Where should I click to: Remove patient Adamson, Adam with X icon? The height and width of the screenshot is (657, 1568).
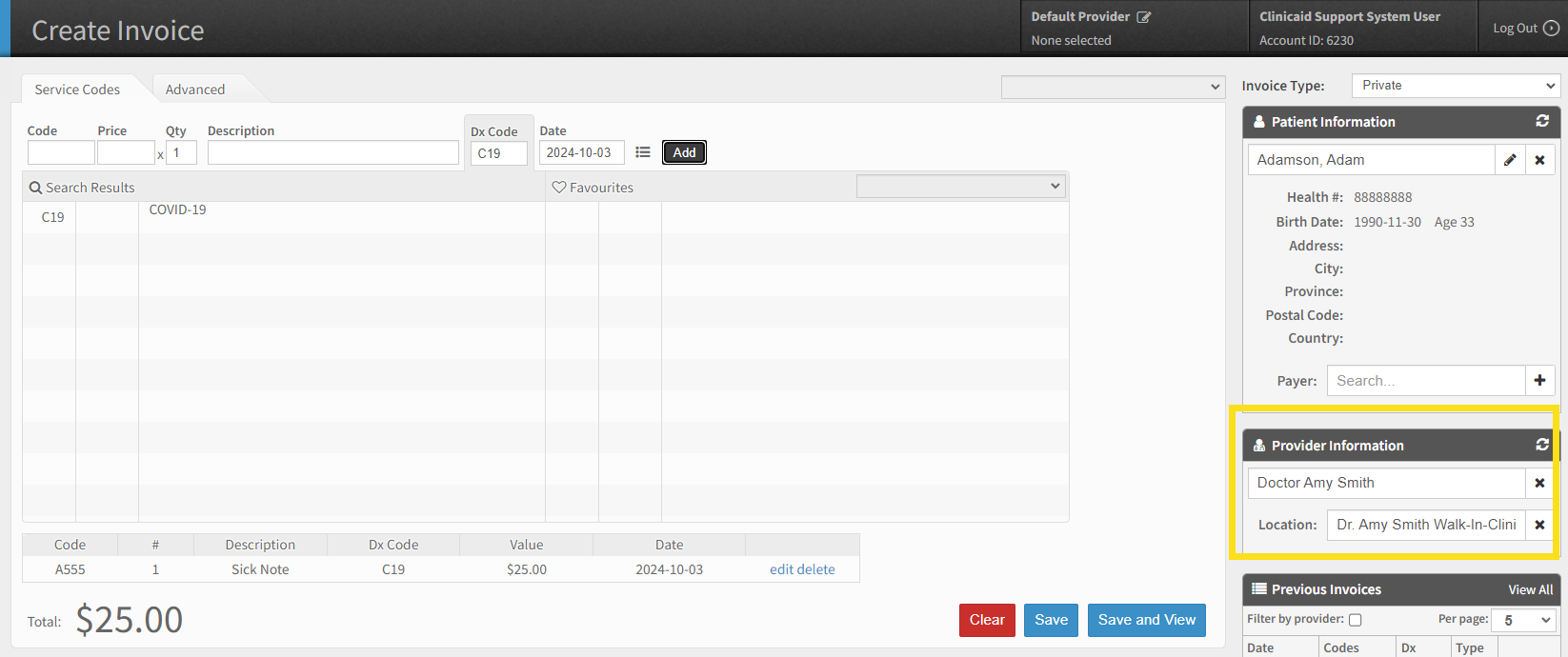click(1540, 160)
